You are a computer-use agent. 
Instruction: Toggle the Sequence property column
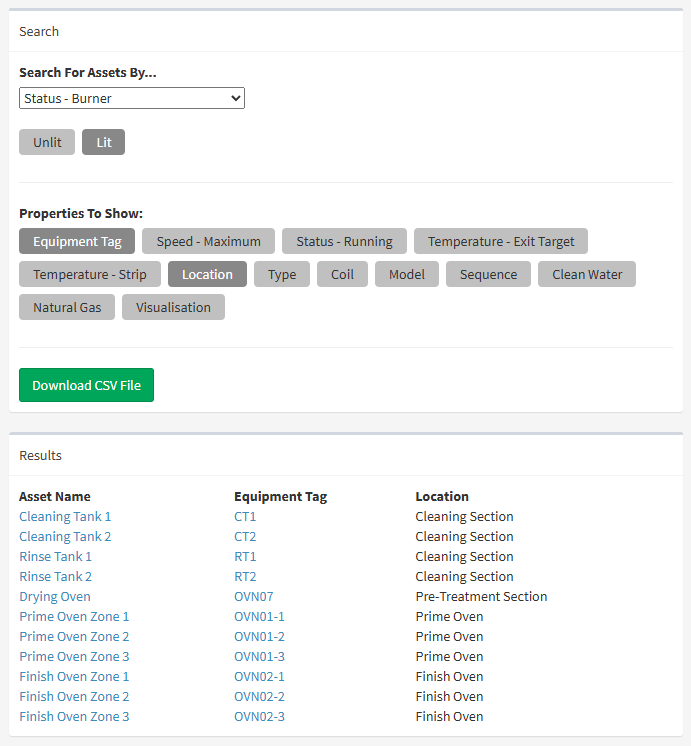coord(488,274)
